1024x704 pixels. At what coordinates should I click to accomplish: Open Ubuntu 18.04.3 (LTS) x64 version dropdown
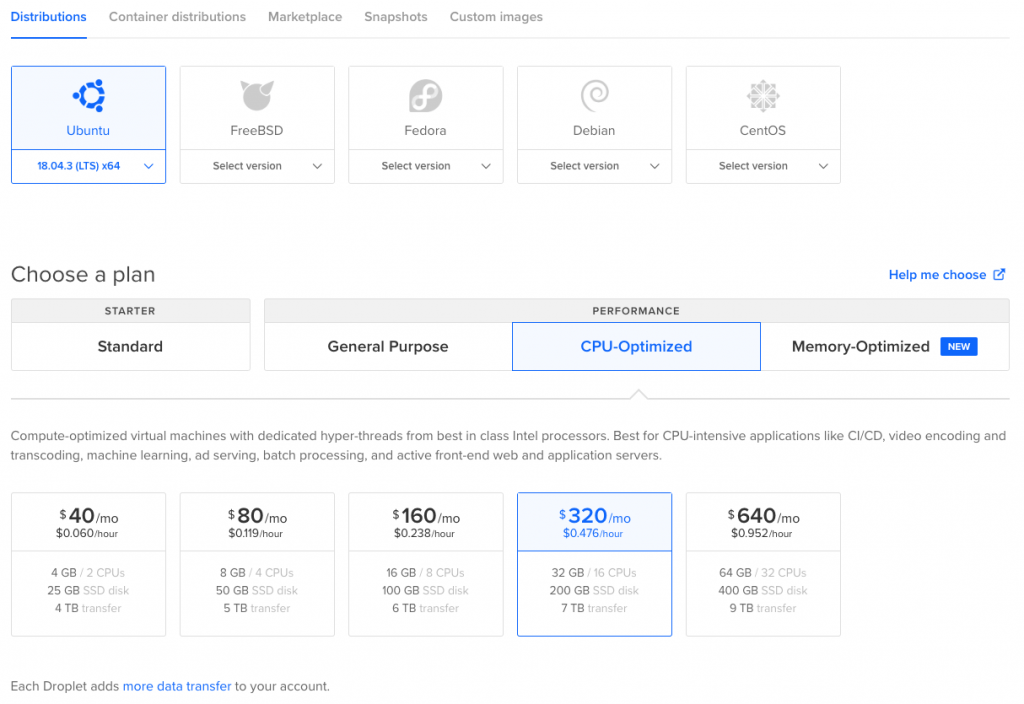[x=88, y=166]
